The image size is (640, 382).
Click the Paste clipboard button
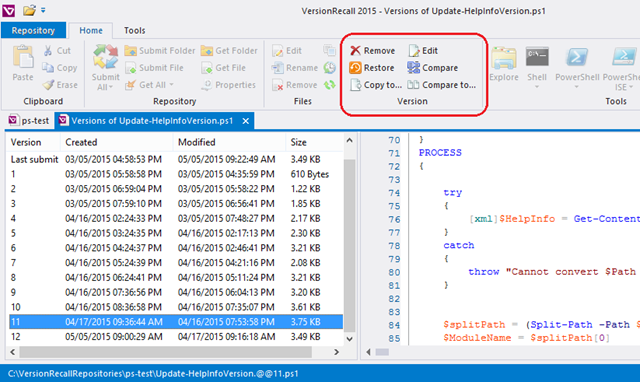click(x=23, y=63)
